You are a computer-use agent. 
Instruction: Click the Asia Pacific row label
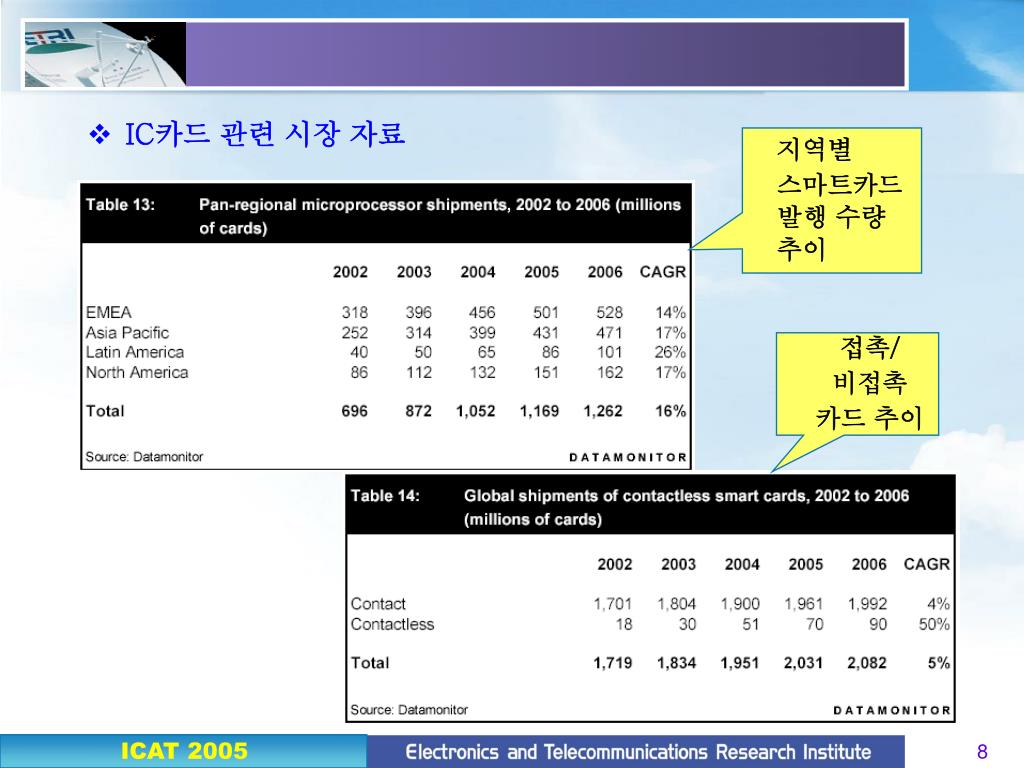point(127,332)
